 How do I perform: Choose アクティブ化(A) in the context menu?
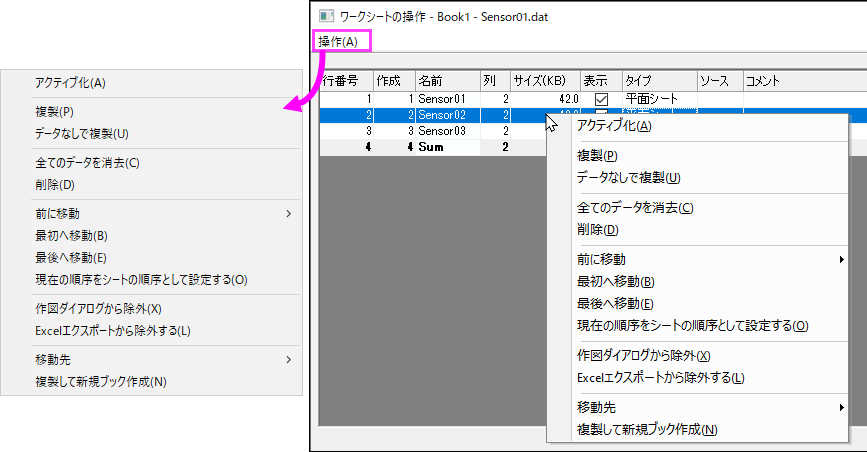click(614, 126)
